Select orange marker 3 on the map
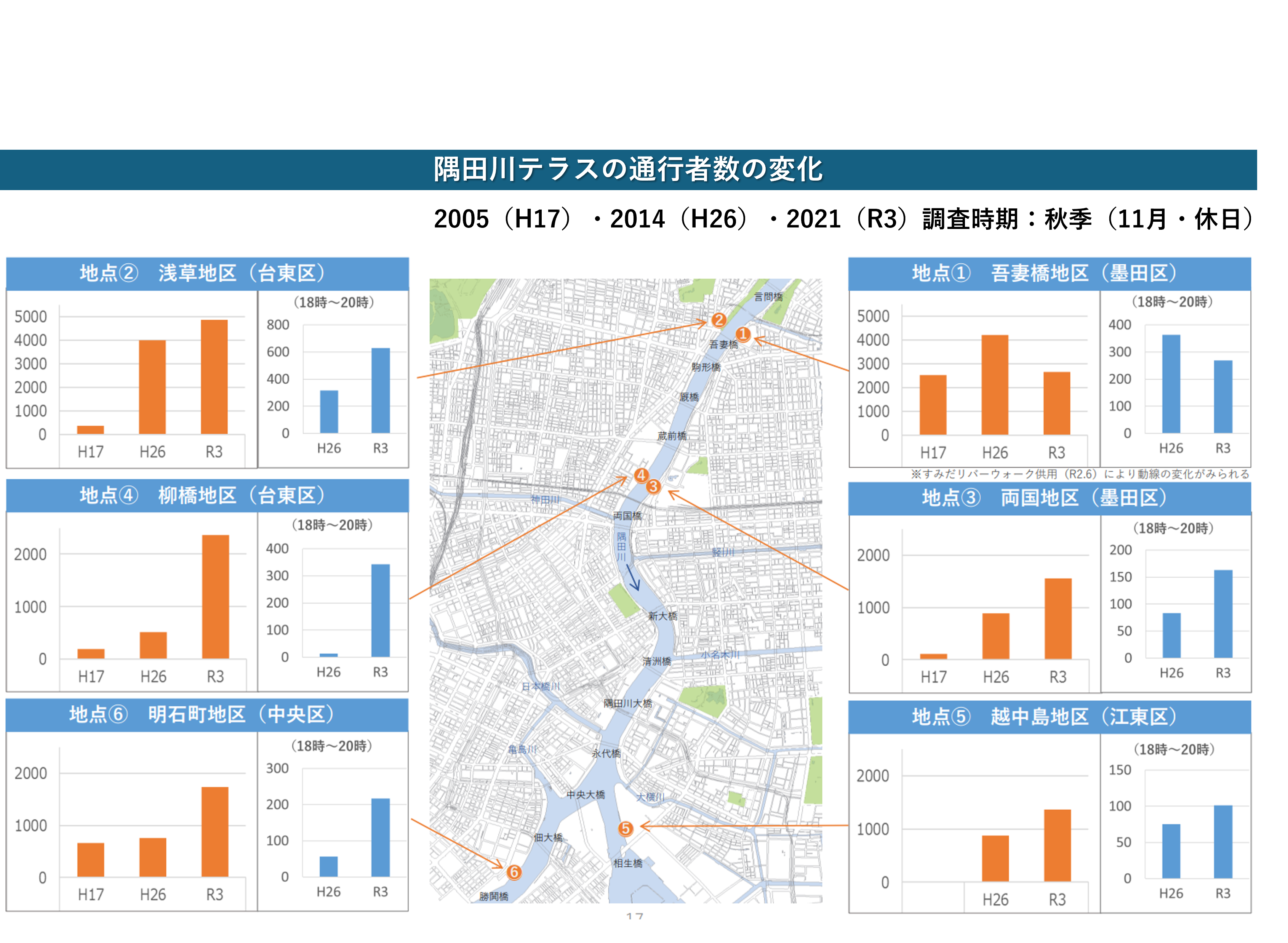This screenshot has height=943, width=1288. click(x=653, y=486)
